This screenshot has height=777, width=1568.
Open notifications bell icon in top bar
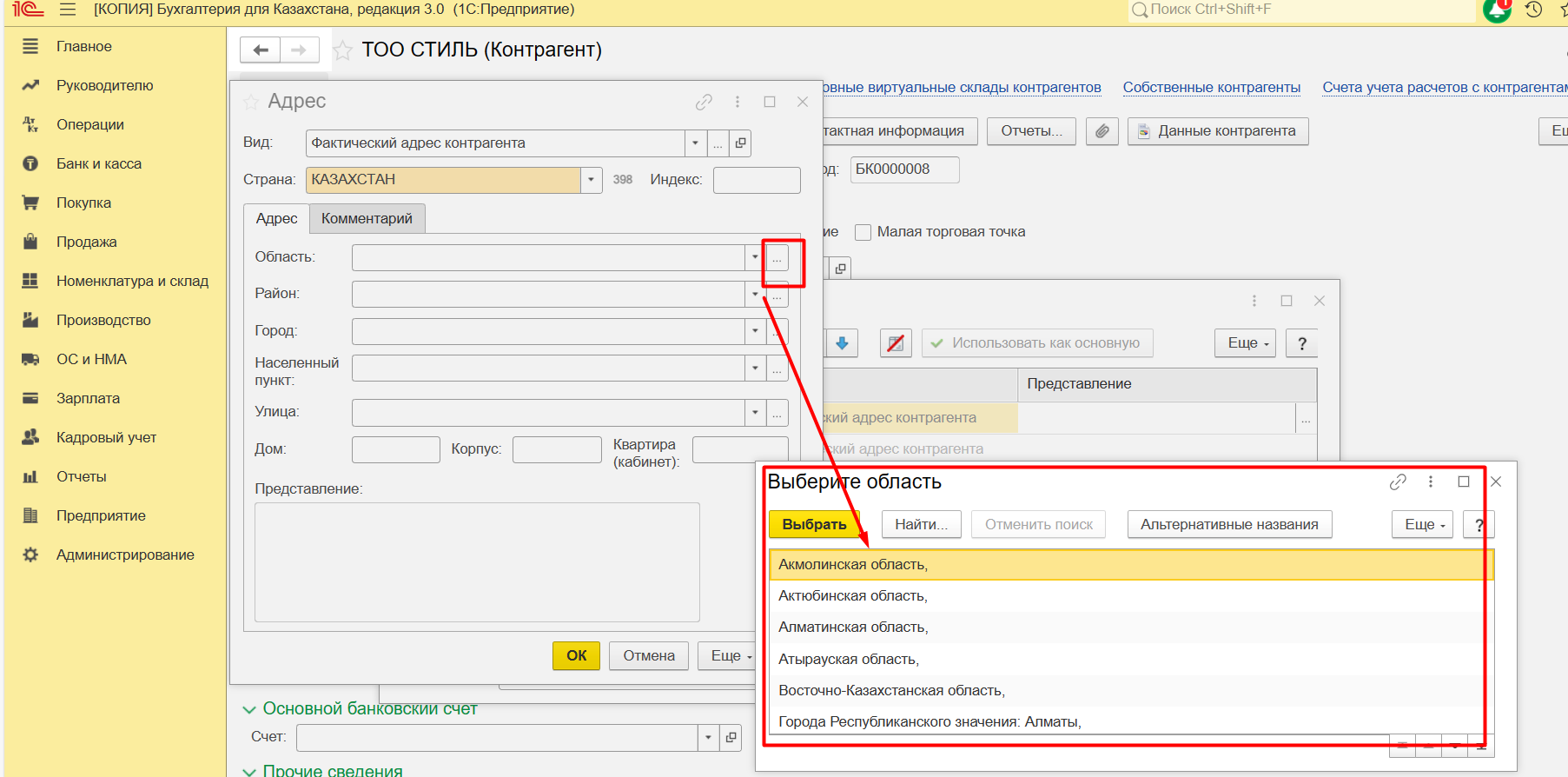[1497, 10]
